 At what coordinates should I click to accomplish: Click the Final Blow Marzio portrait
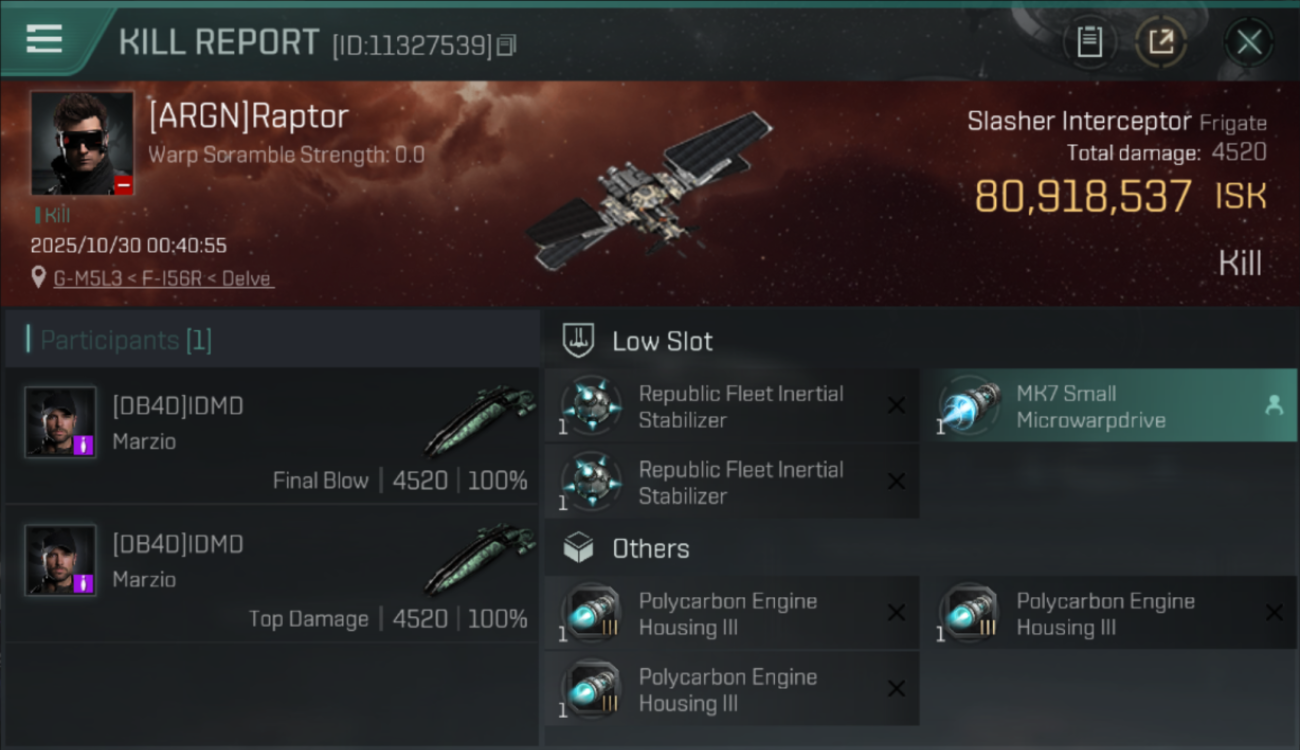[61, 422]
